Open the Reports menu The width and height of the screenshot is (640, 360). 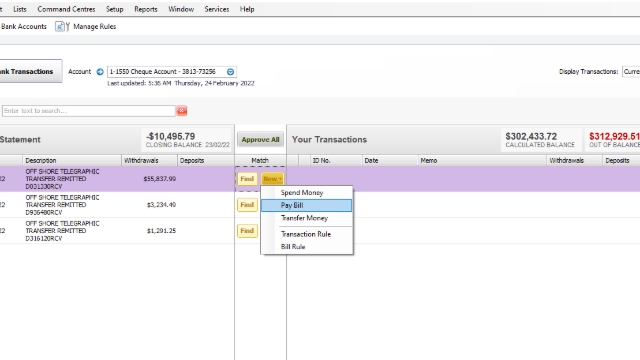click(x=146, y=9)
